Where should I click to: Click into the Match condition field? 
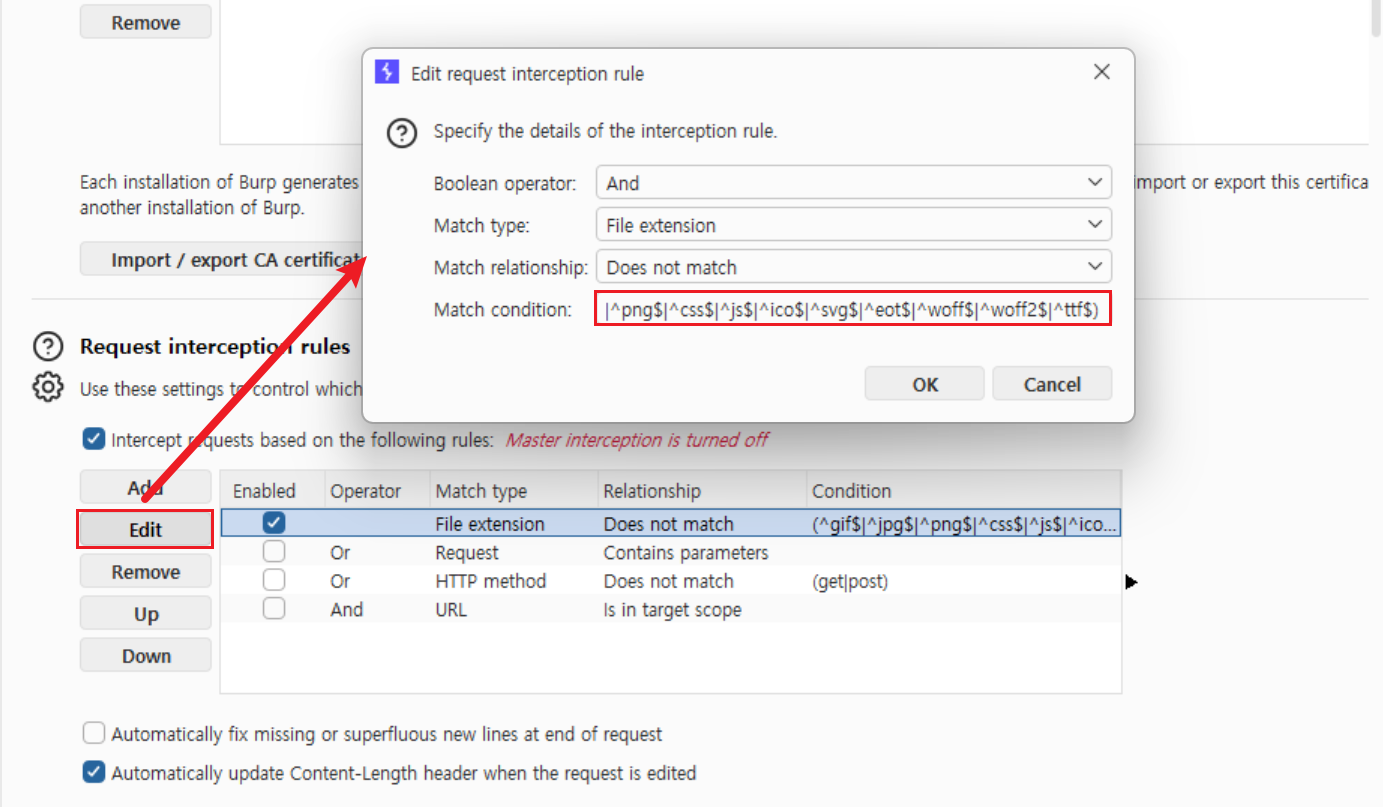tap(853, 310)
